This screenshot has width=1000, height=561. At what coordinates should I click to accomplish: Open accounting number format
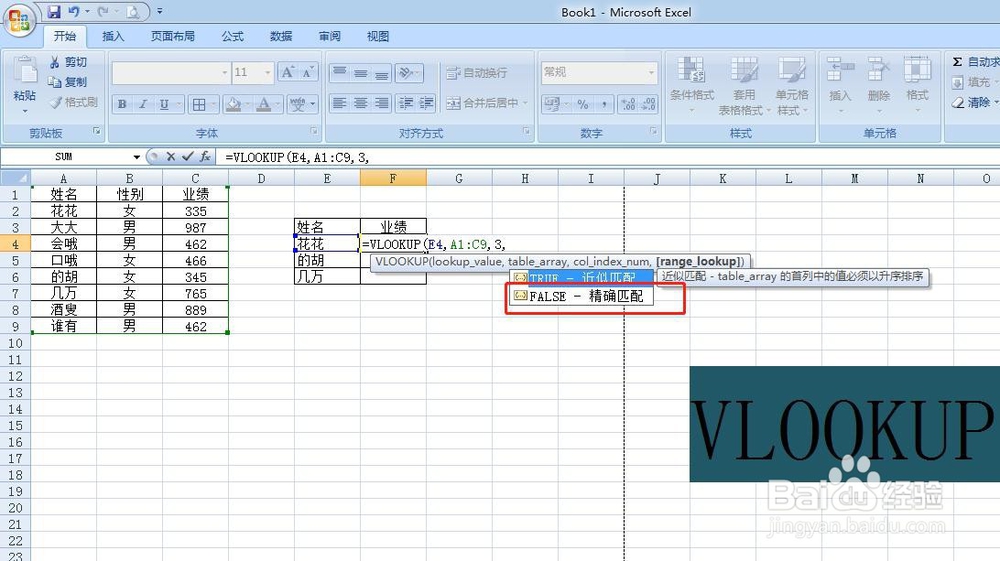pos(552,103)
